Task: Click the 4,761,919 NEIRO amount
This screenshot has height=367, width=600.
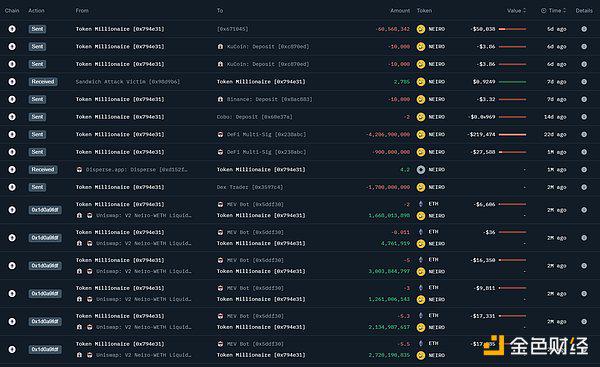Action: [x=395, y=243]
